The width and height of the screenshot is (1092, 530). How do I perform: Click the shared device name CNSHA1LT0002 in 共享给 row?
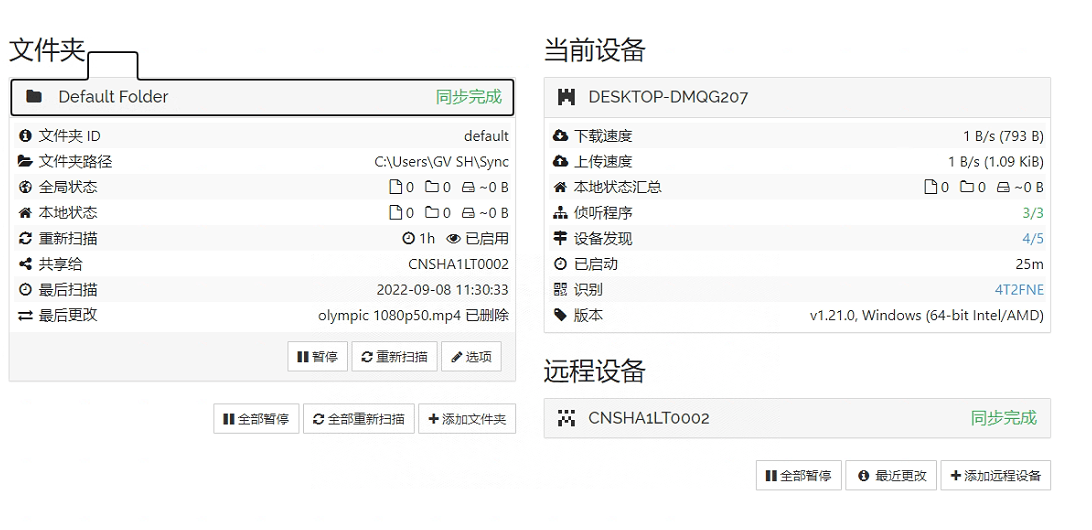coord(458,264)
